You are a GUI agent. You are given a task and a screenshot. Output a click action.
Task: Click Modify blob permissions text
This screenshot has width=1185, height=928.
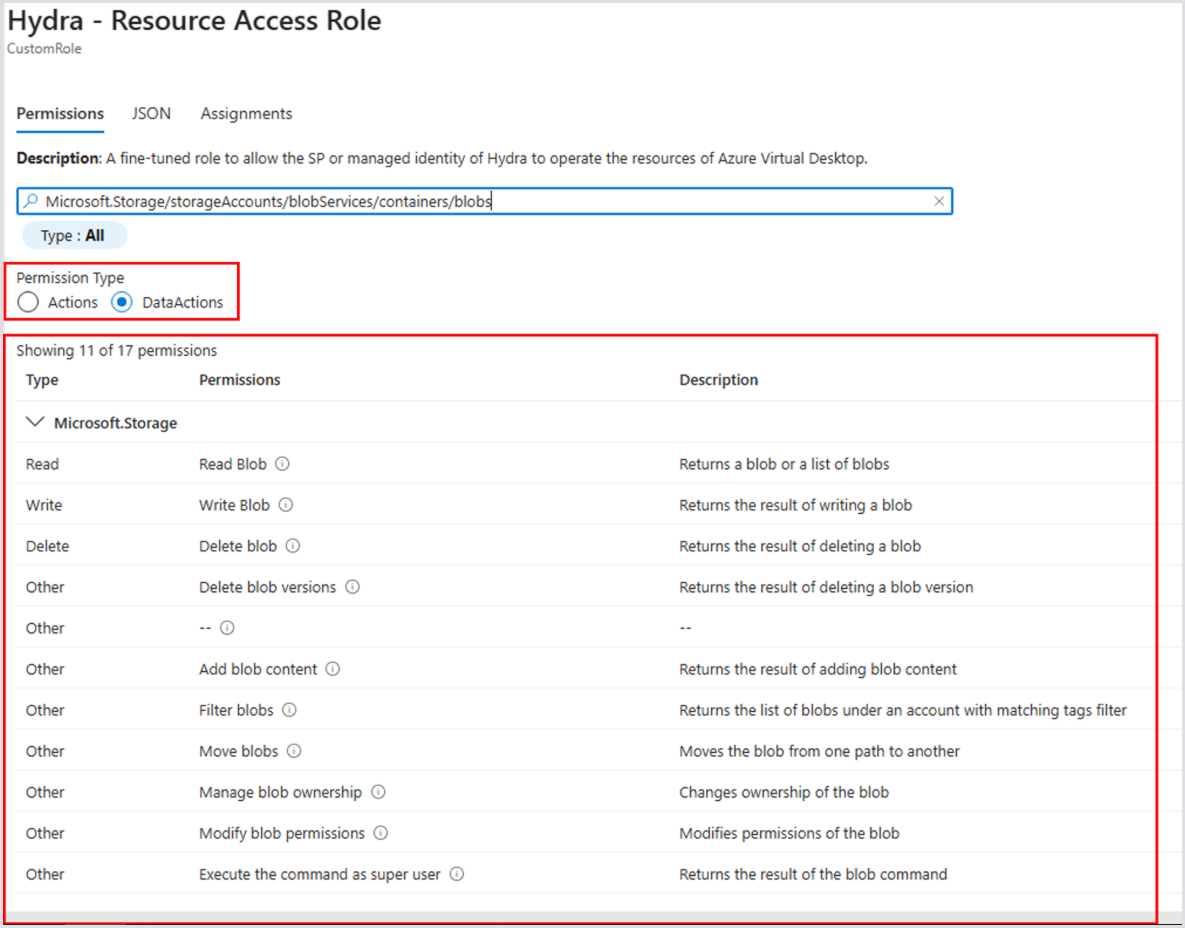click(x=282, y=833)
